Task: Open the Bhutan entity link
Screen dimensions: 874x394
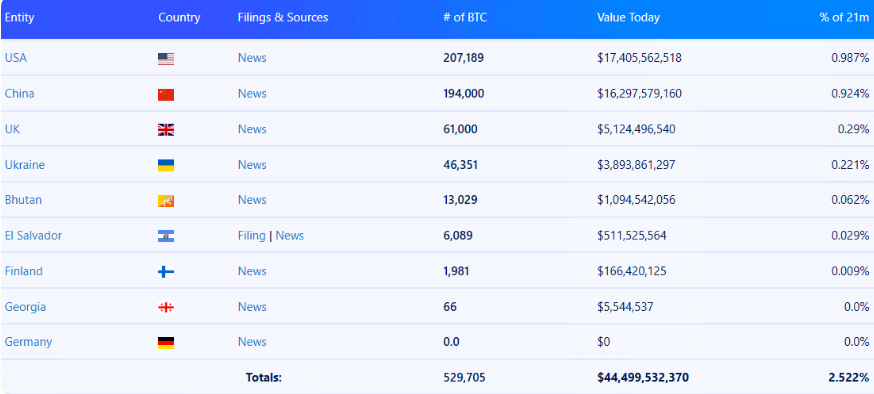Action: pyautogui.click(x=23, y=200)
